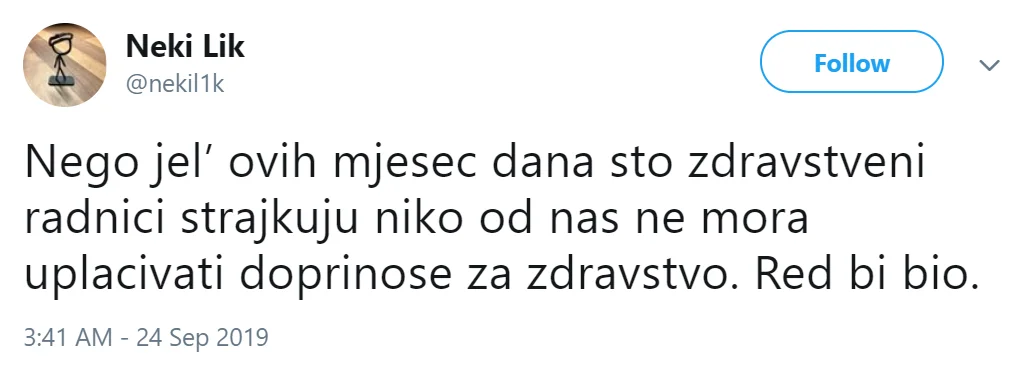Click the Follow button
This screenshot has height=370, width=1019.
click(851, 62)
